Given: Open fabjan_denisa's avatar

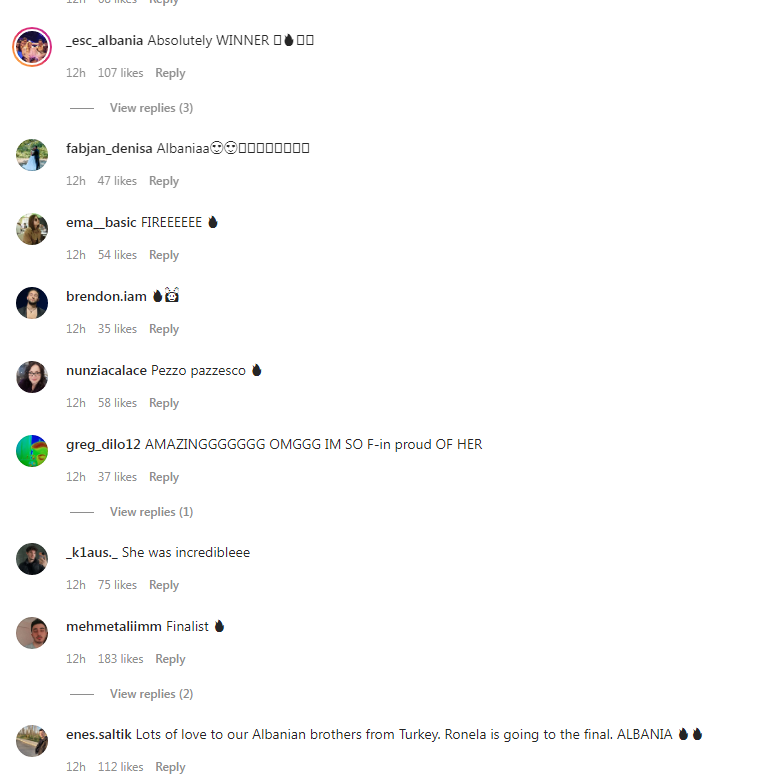Looking at the screenshot, I should tap(32, 155).
